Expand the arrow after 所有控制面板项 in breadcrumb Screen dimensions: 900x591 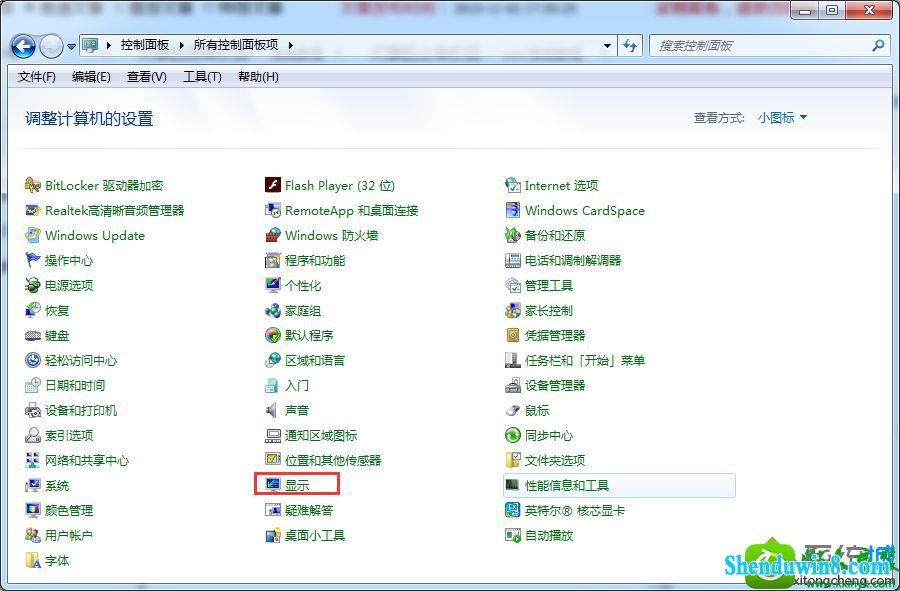coord(290,45)
